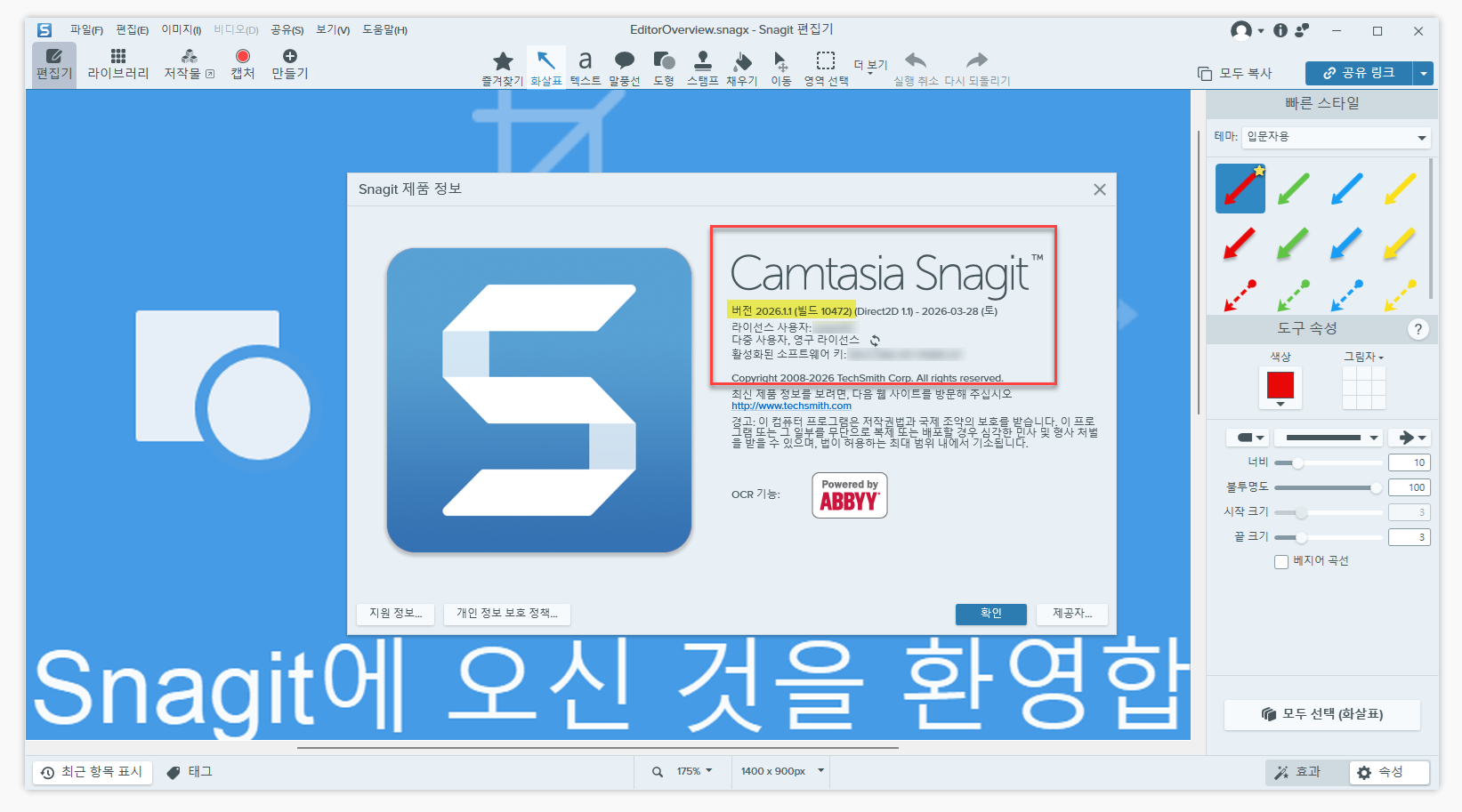This screenshot has width=1462, height=812.
Task: Click 최근 항목 표시 (Show Recent)
Action: click(93, 772)
